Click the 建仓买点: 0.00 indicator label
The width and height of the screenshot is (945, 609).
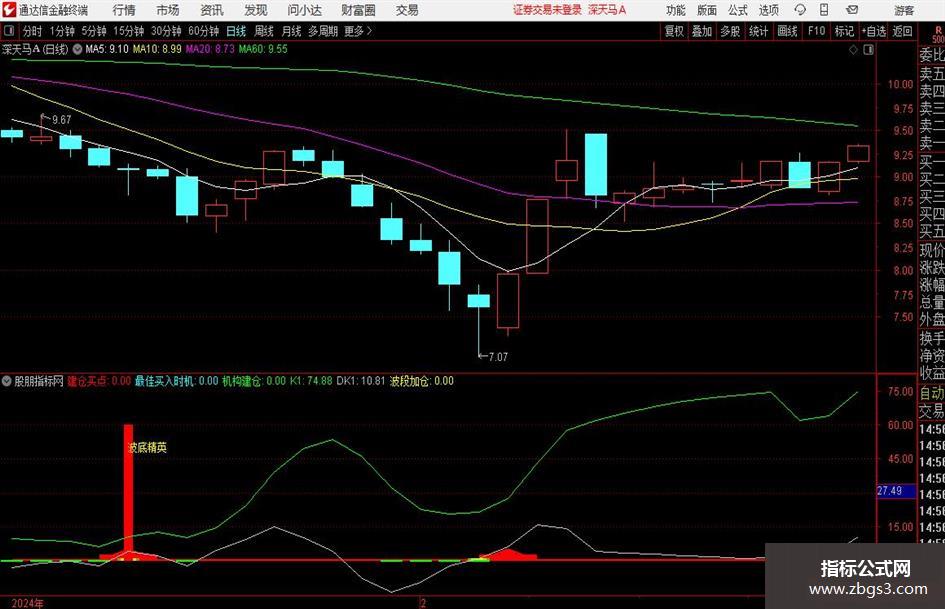[99, 381]
